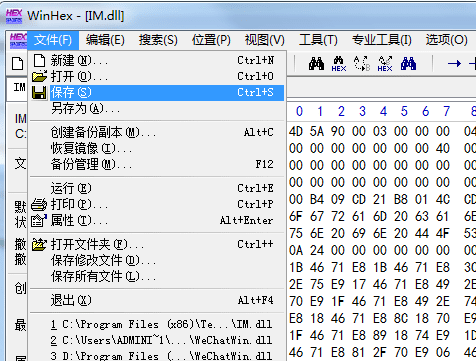Click column offset header 0
Viewport: 476px width, 361px height.
(x=299, y=111)
